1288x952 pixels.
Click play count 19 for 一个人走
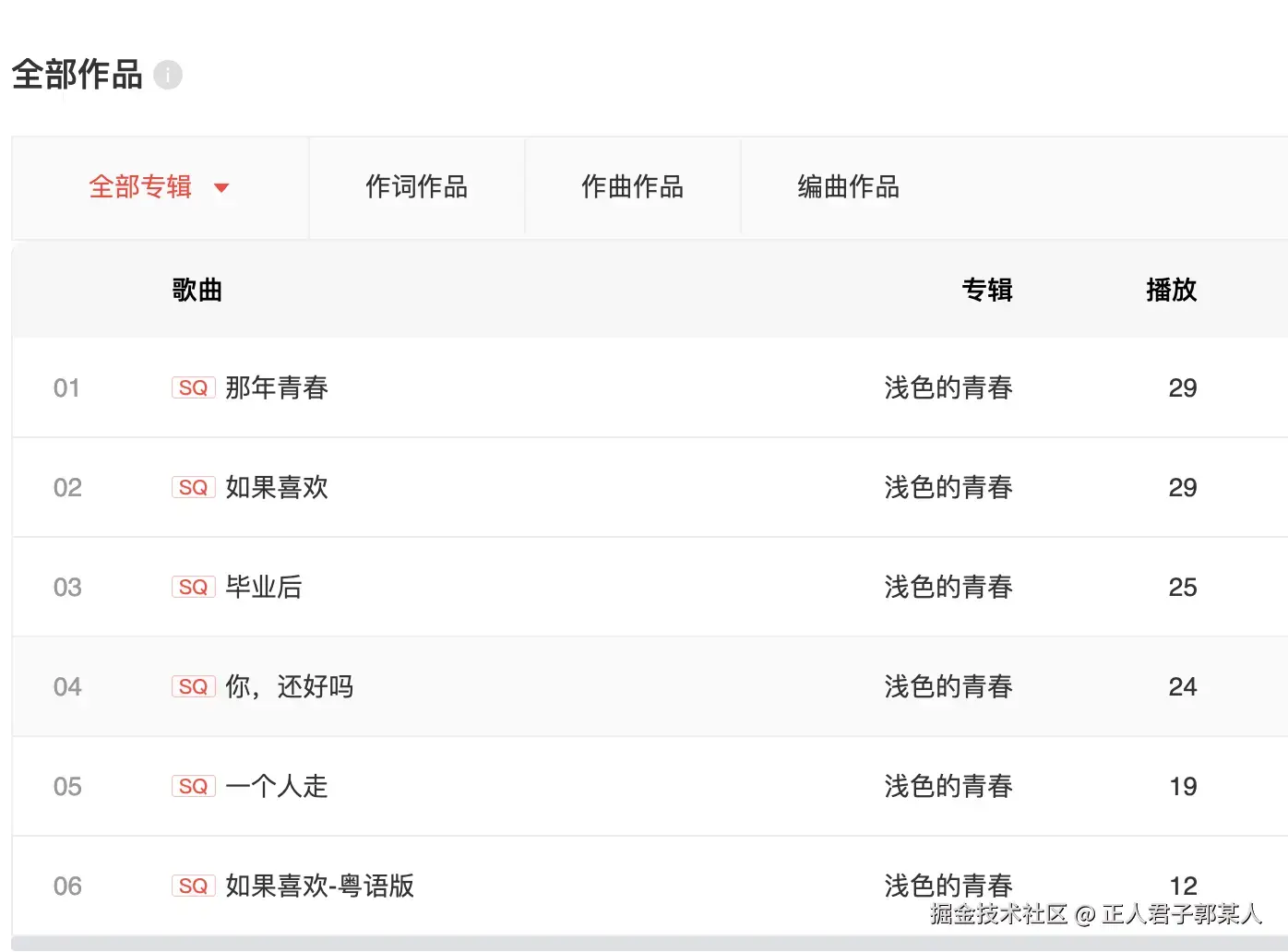click(x=1183, y=786)
